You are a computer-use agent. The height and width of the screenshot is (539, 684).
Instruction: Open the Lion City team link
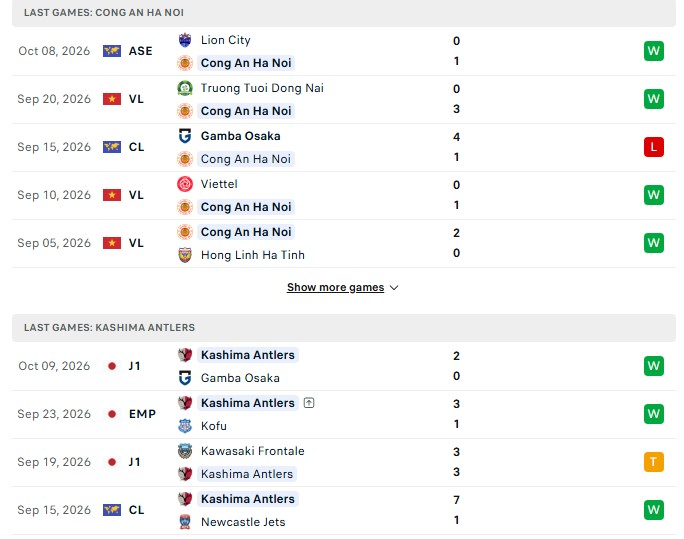226,40
